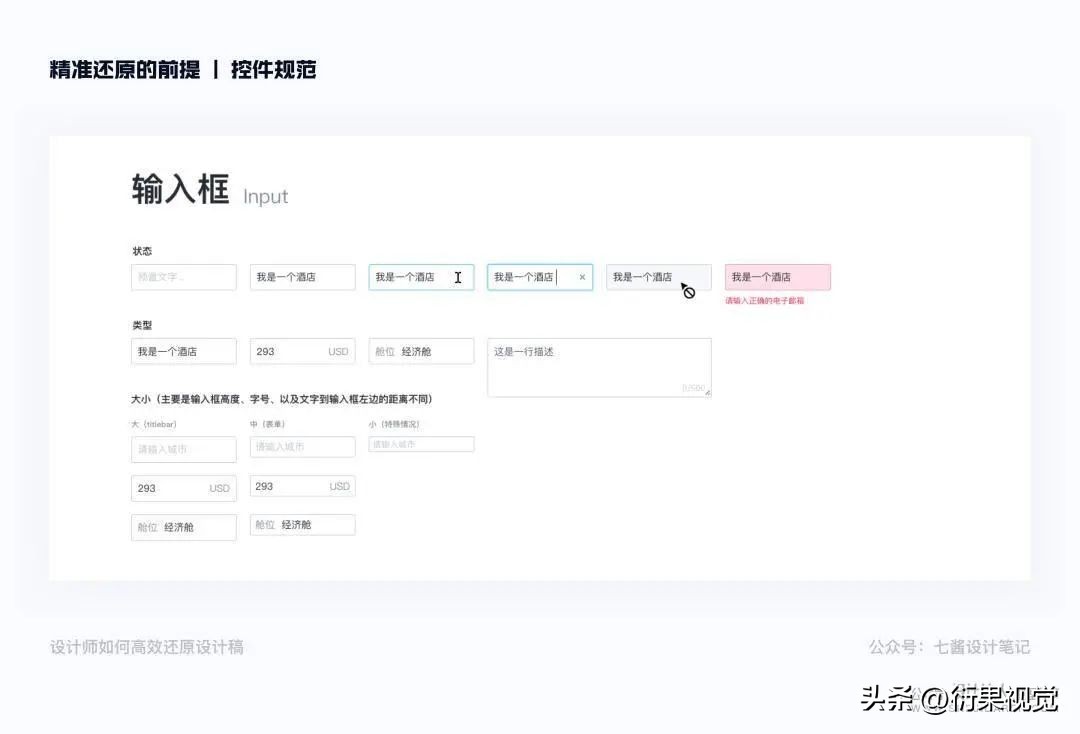The height and width of the screenshot is (734, 1080).
Task: Click the 0/2500 character counter in the textarea
Action: [692, 387]
